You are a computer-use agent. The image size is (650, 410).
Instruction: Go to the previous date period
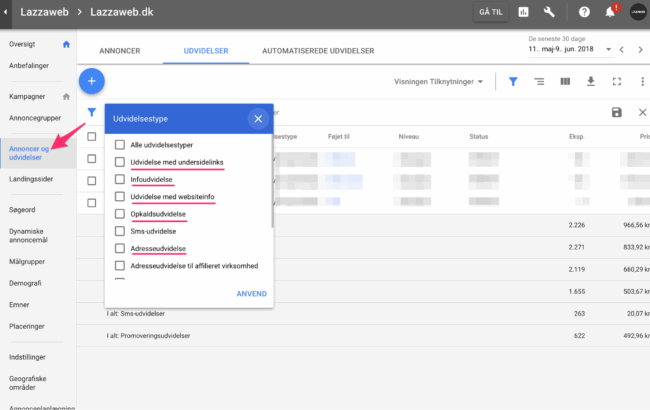(621, 49)
